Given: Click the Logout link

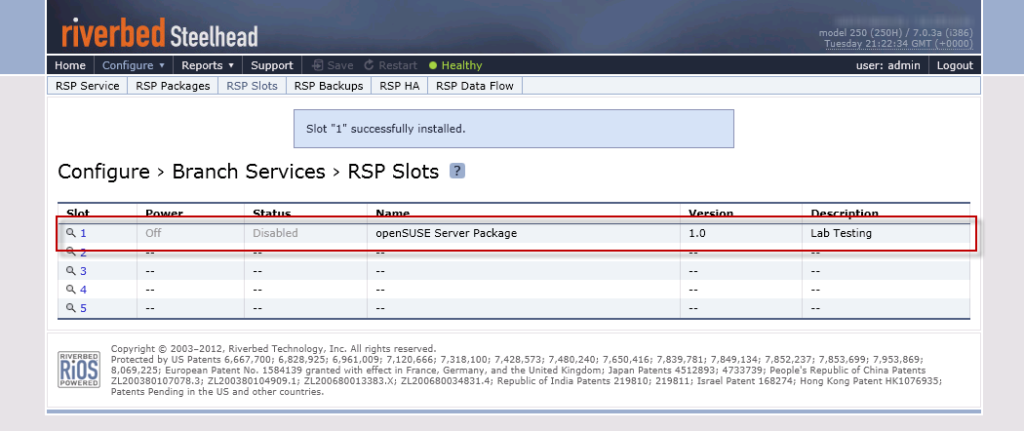Looking at the screenshot, I should pos(955,65).
